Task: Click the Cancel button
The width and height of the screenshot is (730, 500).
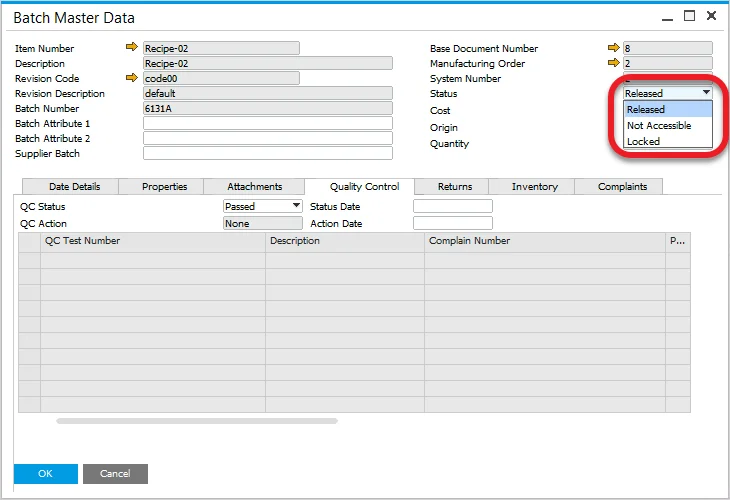Action: [115, 474]
